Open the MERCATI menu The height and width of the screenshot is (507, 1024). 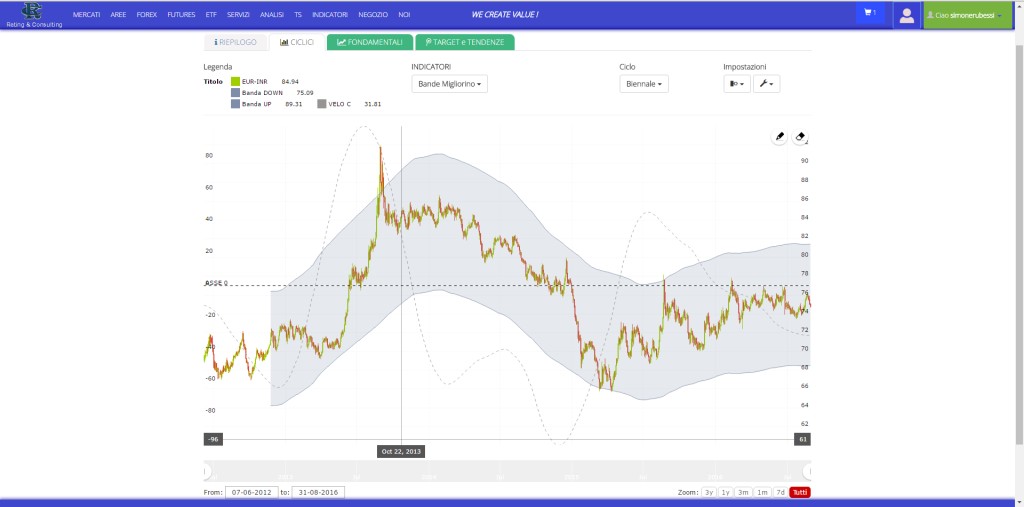tap(87, 15)
